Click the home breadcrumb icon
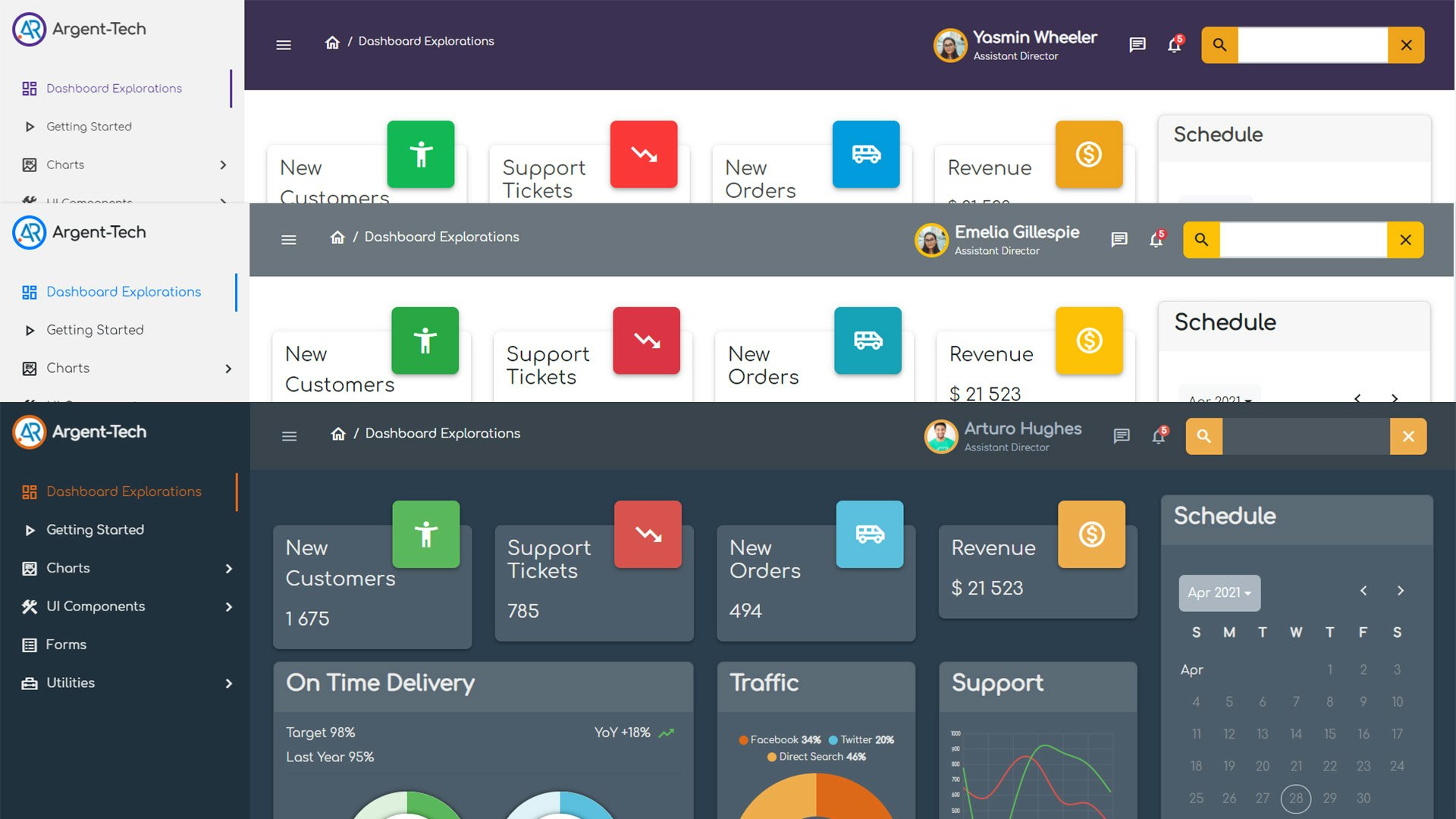The height and width of the screenshot is (819, 1456). 337,434
